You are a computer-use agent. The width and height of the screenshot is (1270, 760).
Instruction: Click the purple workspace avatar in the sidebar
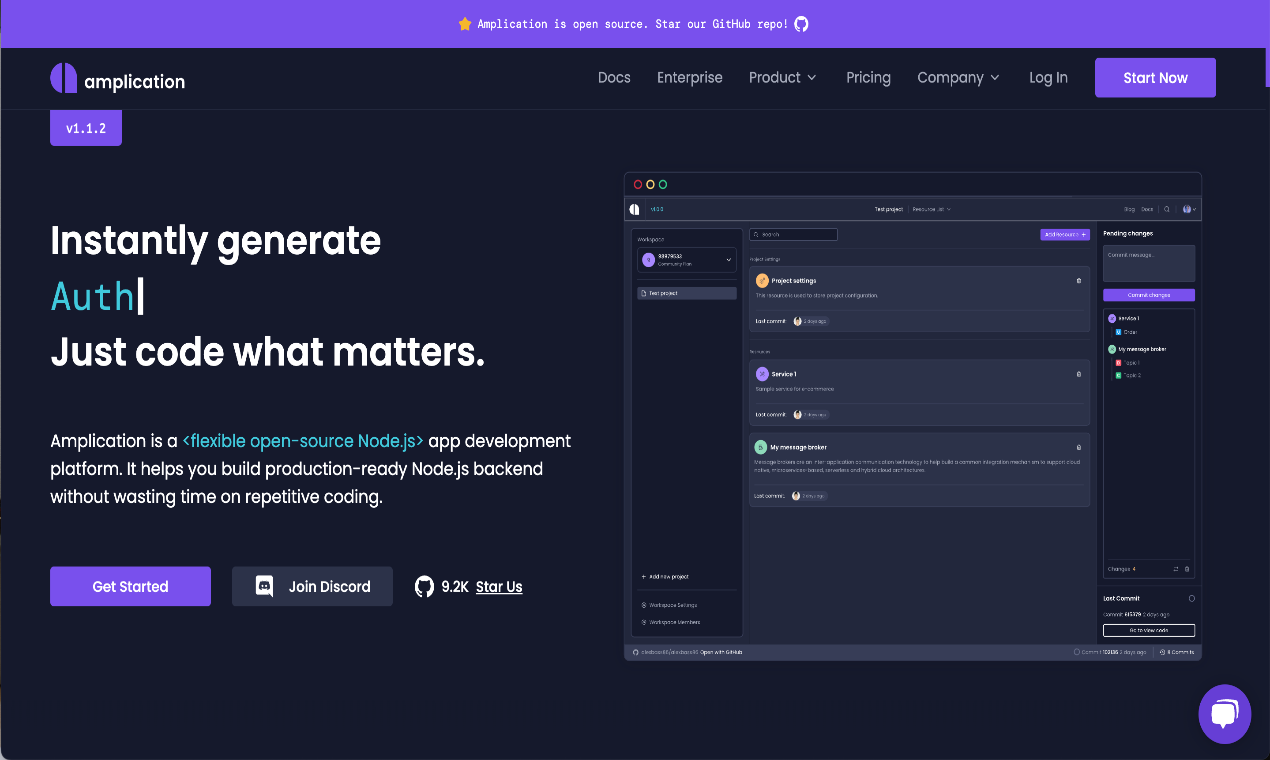click(x=650, y=259)
